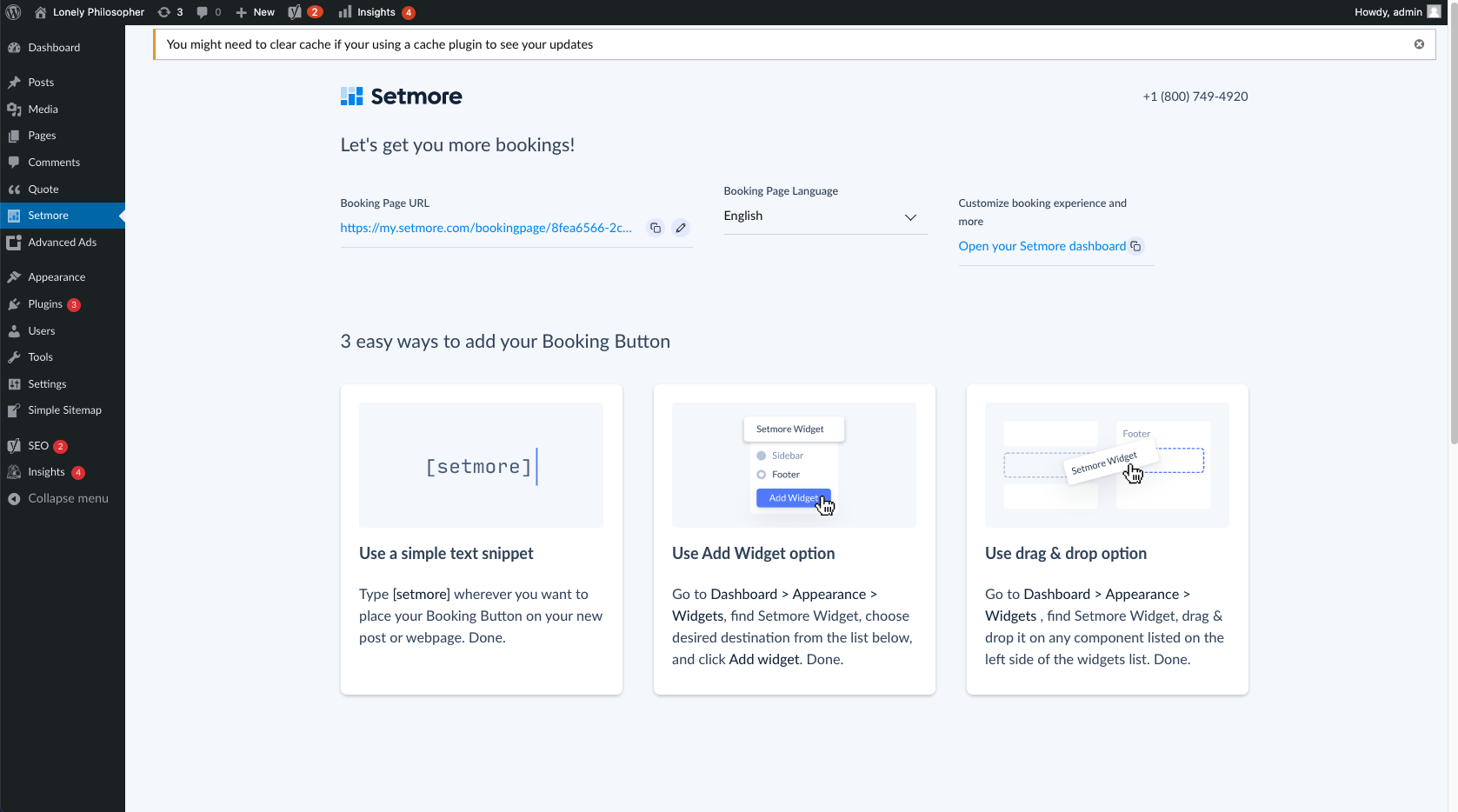Open the Howdy, admin account menu
Viewport: 1458px width, 812px height.
1397,12
